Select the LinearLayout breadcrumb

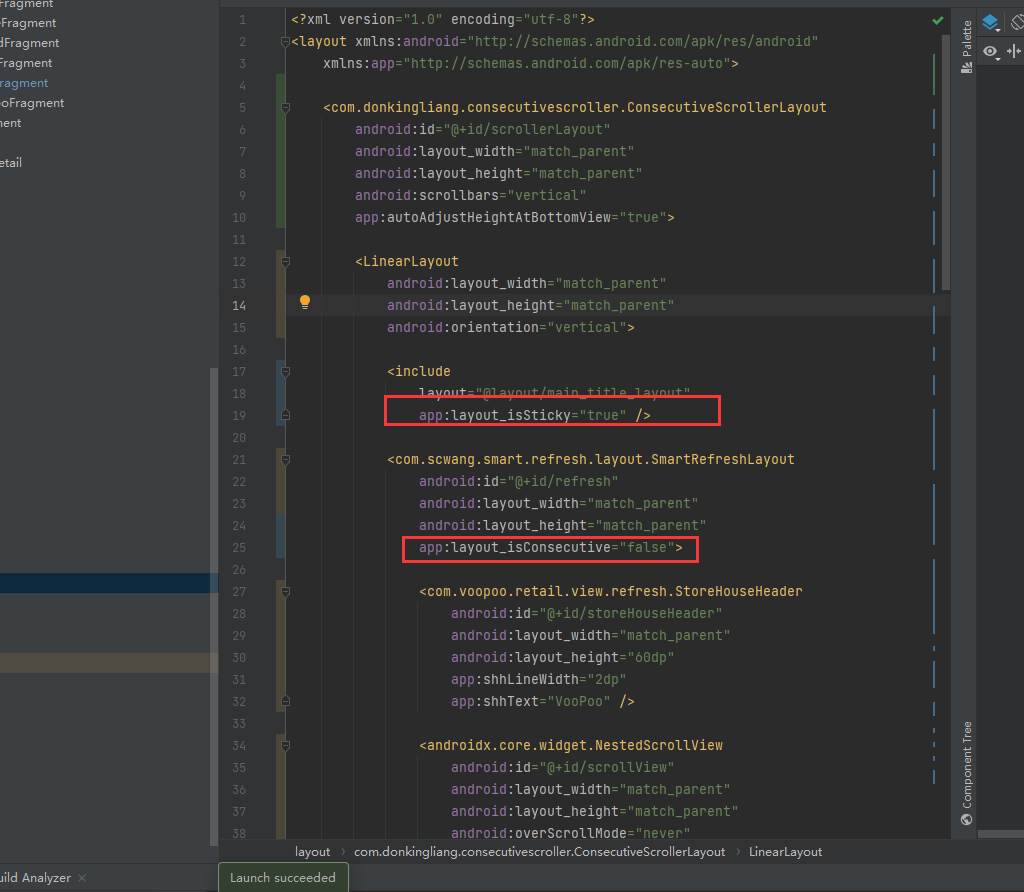point(785,852)
